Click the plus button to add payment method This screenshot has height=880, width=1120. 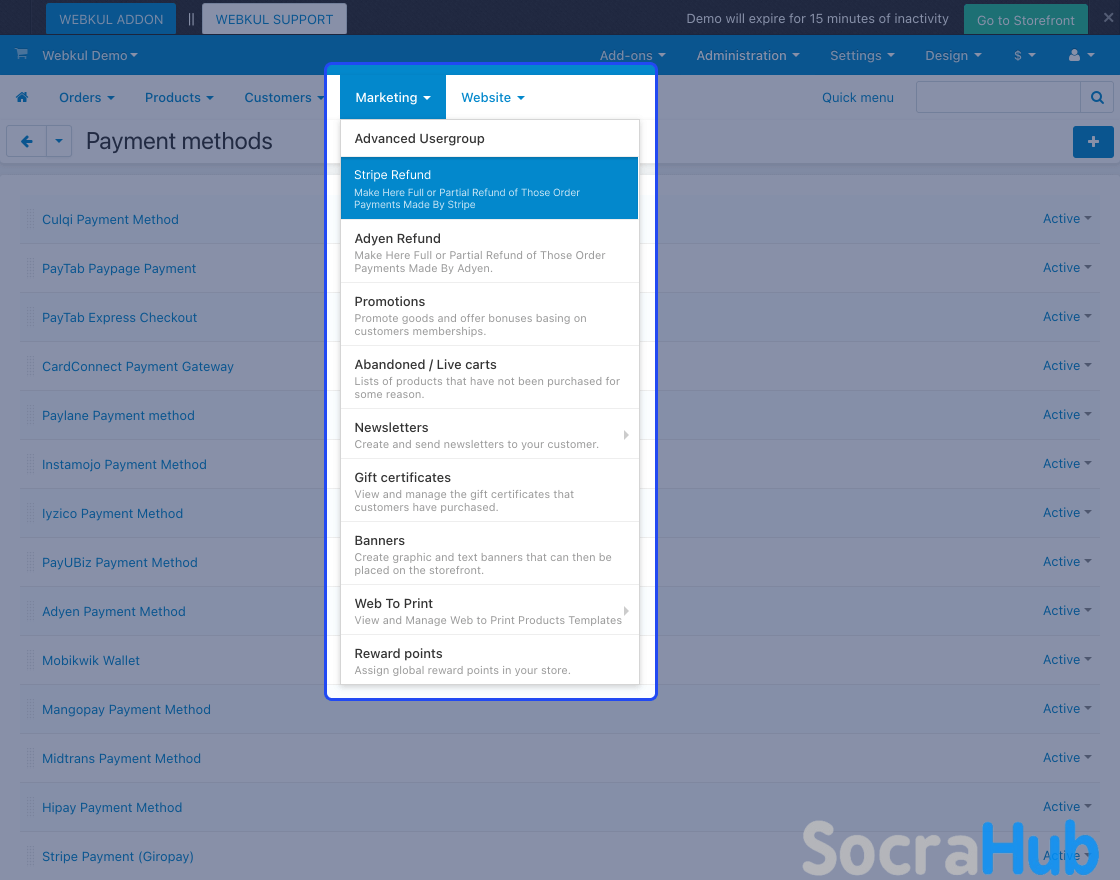point(1093,141)
